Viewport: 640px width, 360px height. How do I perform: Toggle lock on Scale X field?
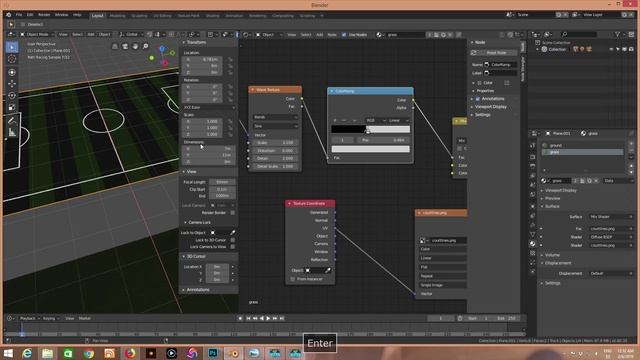tap(230, 122)
